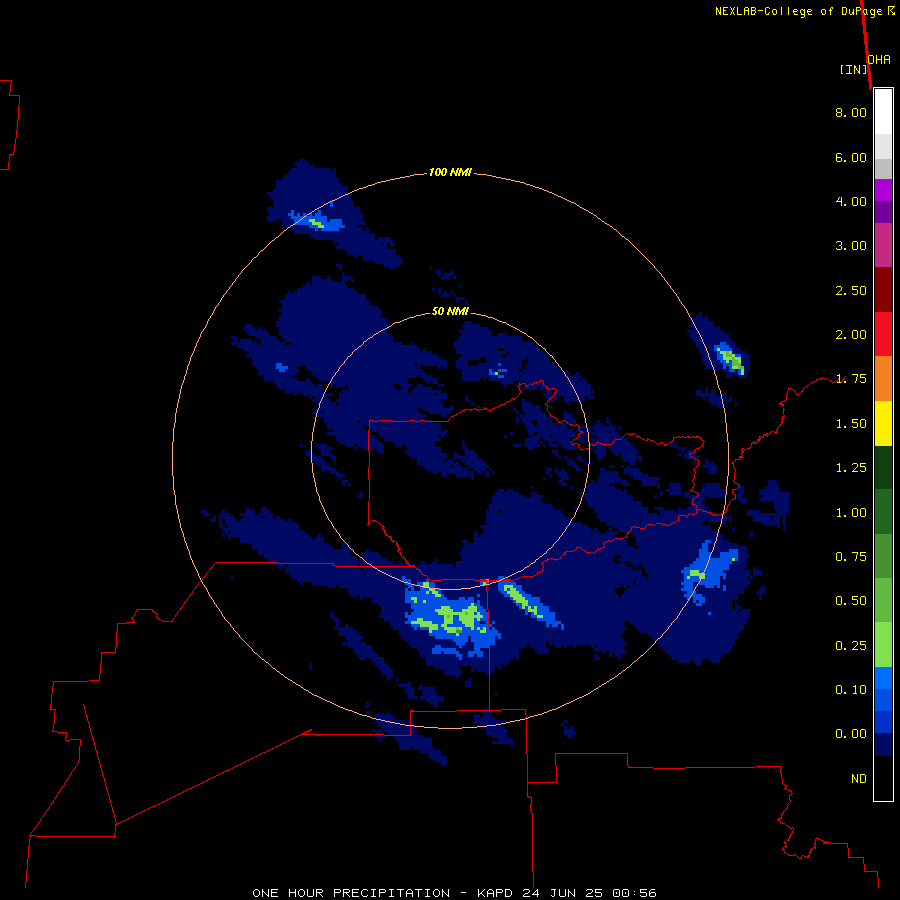The image size is (900, 900).
Task: Click the 0.75 legend value
Action: (851, 557)
